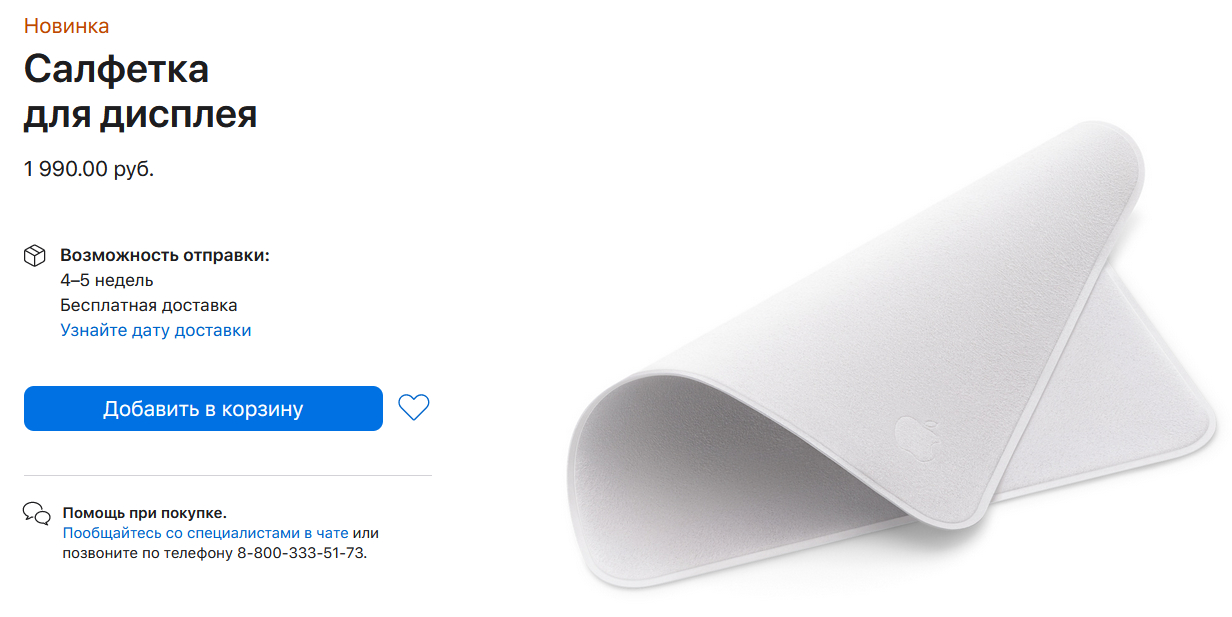Open the Узнайте дату доставки link
Image resolution: width=1232 pixels, height=617 pixels.
click(156, 330)
